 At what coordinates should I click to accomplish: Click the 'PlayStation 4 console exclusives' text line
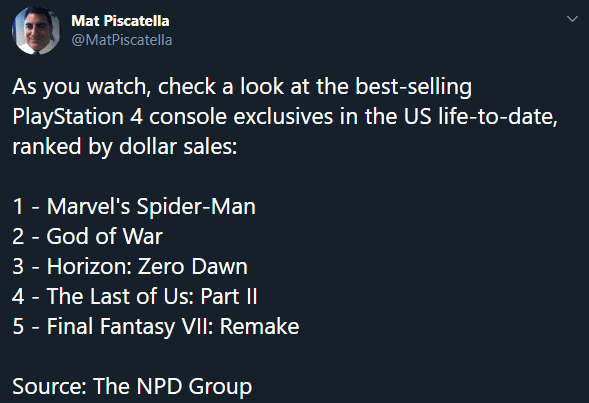click(285, 116)
